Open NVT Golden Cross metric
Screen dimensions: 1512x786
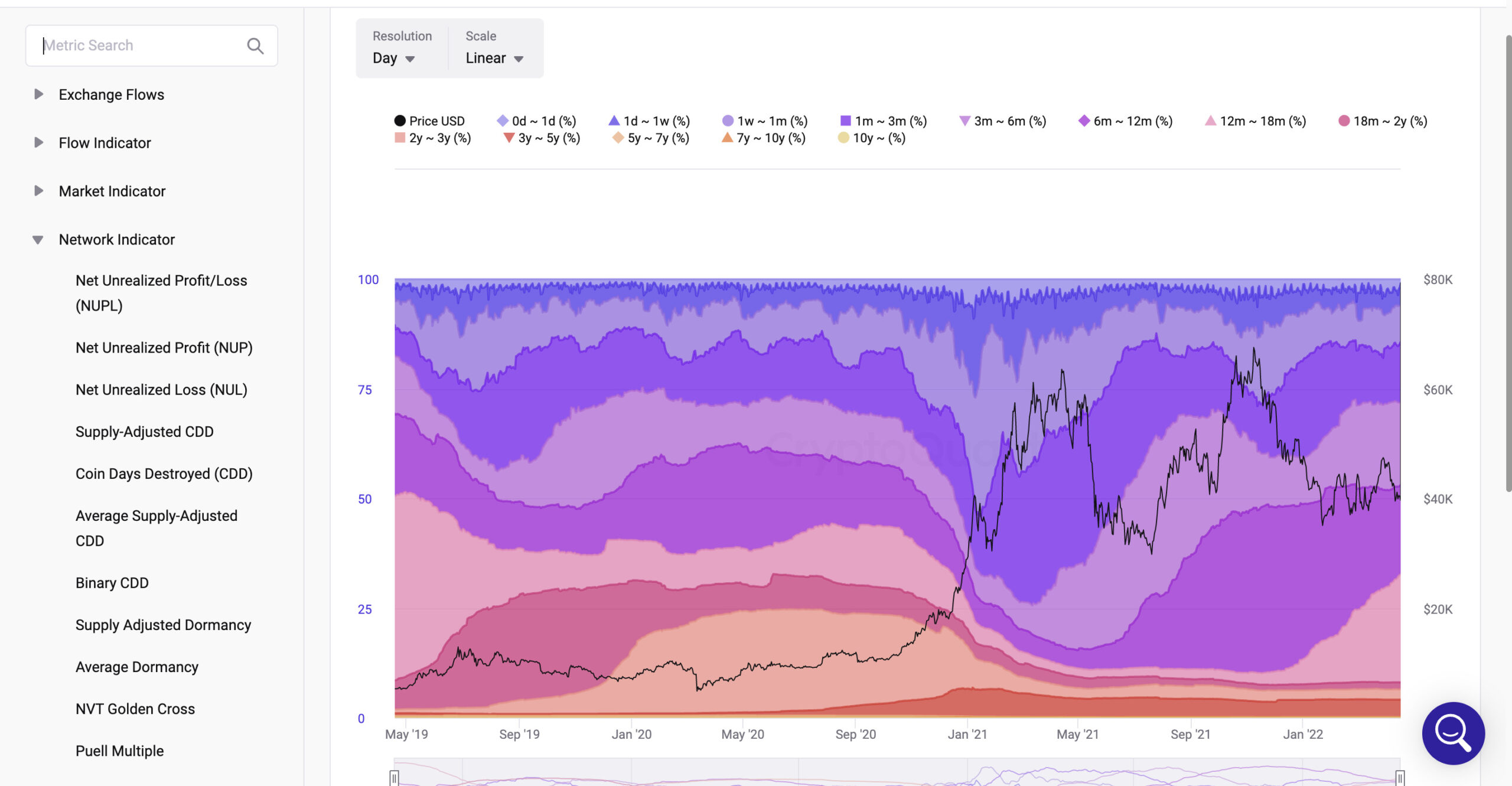pyautogui.click(x=135, y=709)
